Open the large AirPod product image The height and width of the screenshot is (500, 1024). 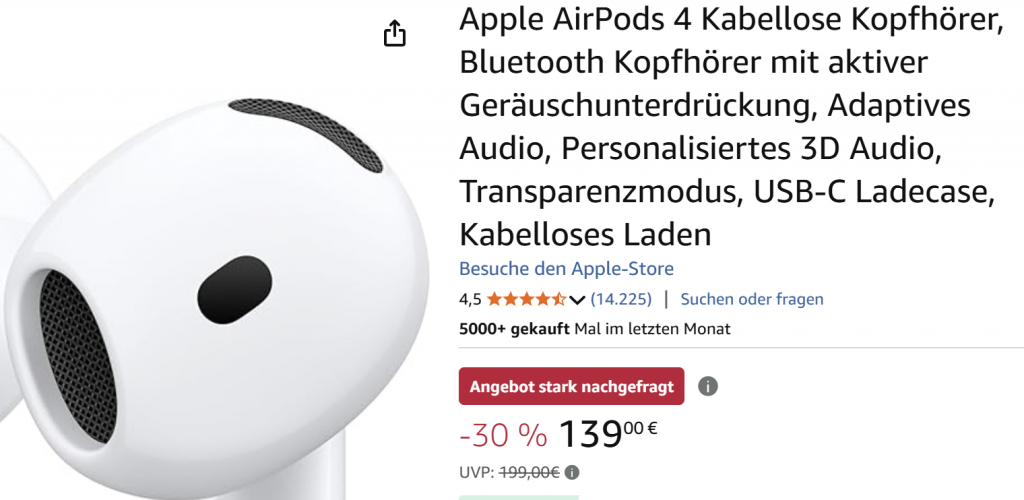pyautogui.click(x=216, y=287)
